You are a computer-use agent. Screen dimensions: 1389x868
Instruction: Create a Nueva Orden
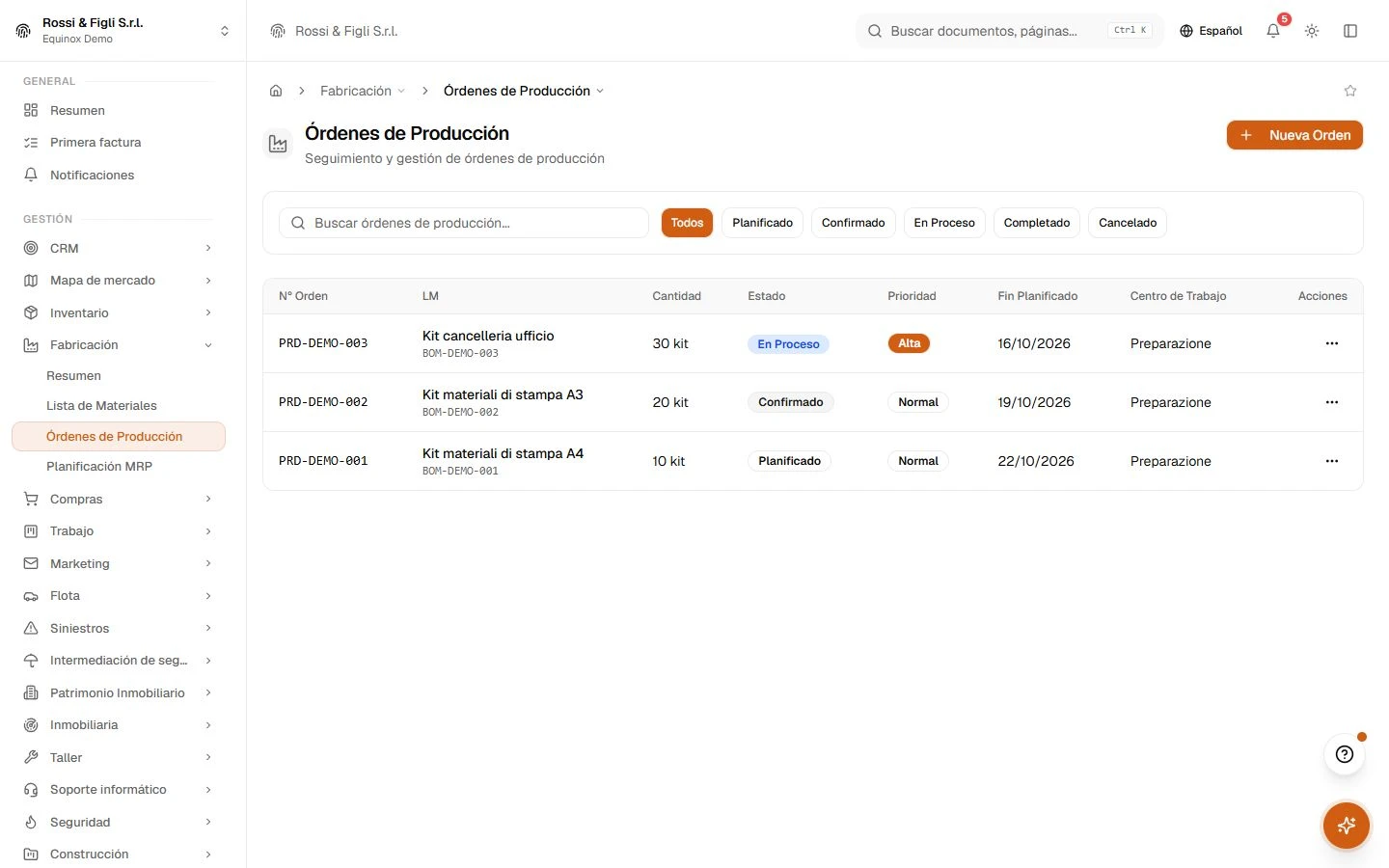1294,135
